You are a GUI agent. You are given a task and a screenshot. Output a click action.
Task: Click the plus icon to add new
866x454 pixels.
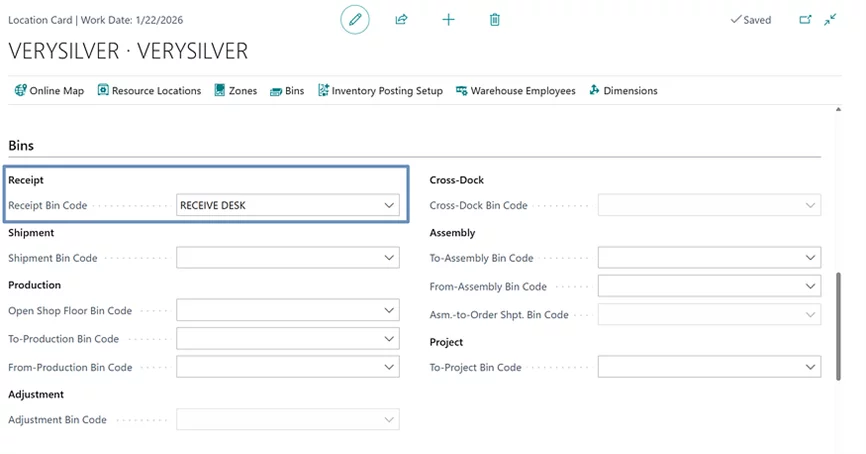pos(448,19)
